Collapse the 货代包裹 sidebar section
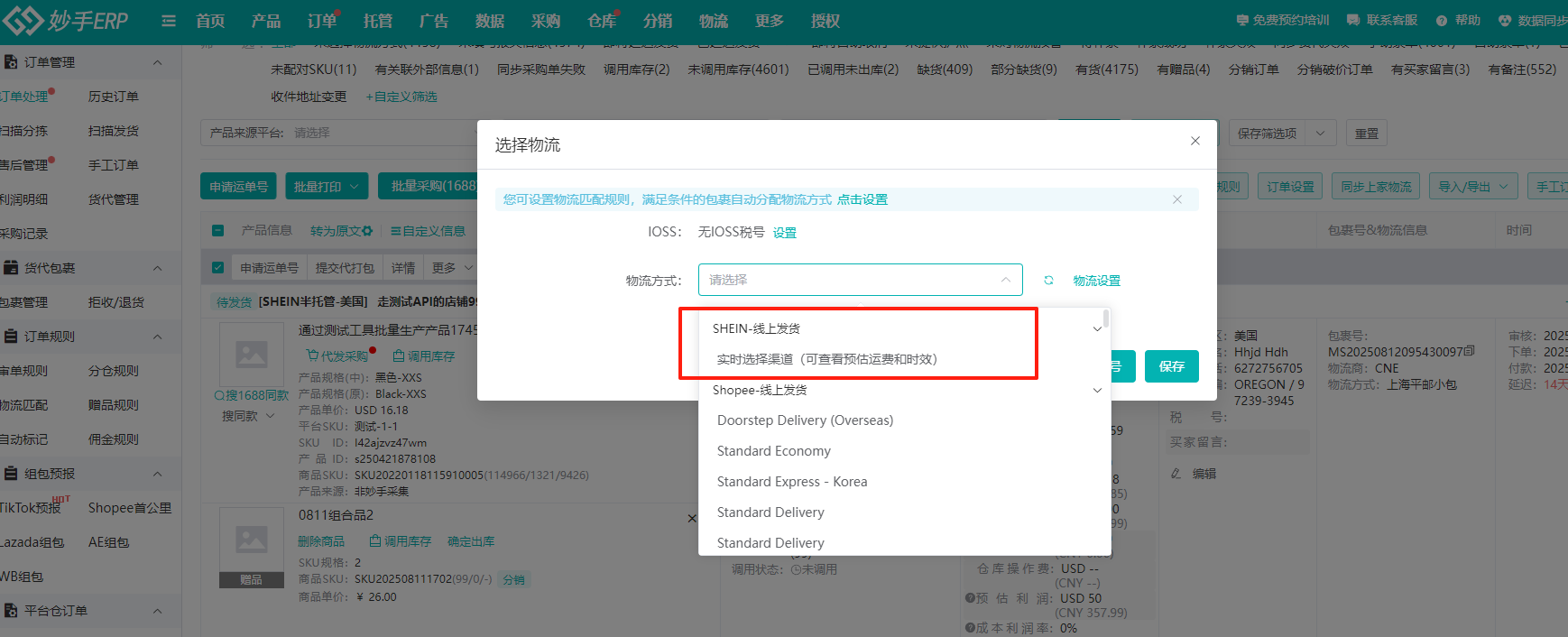Screen dimensions: 1568x637 coord(158,268)
